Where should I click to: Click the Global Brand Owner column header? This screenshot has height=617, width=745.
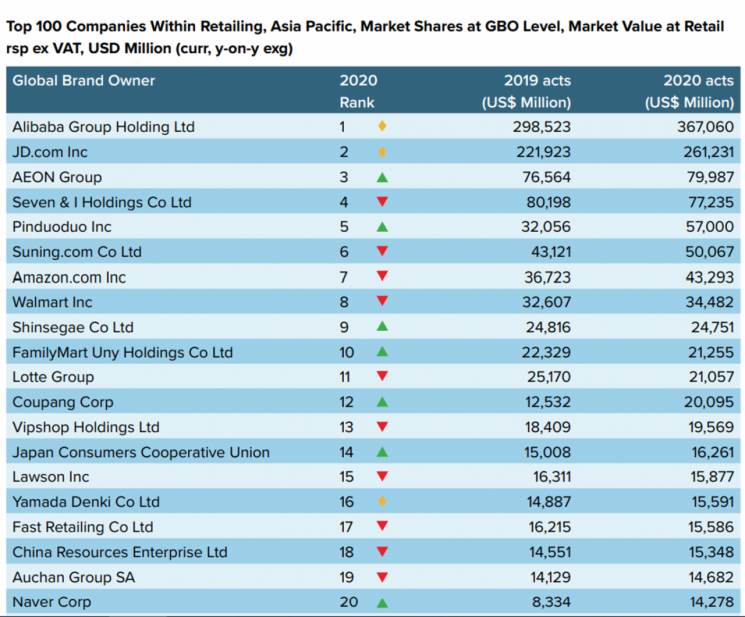point(84,80)
